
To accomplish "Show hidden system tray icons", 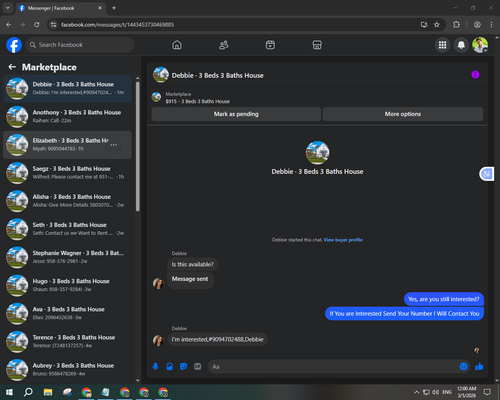I will (x=416, y=392).
